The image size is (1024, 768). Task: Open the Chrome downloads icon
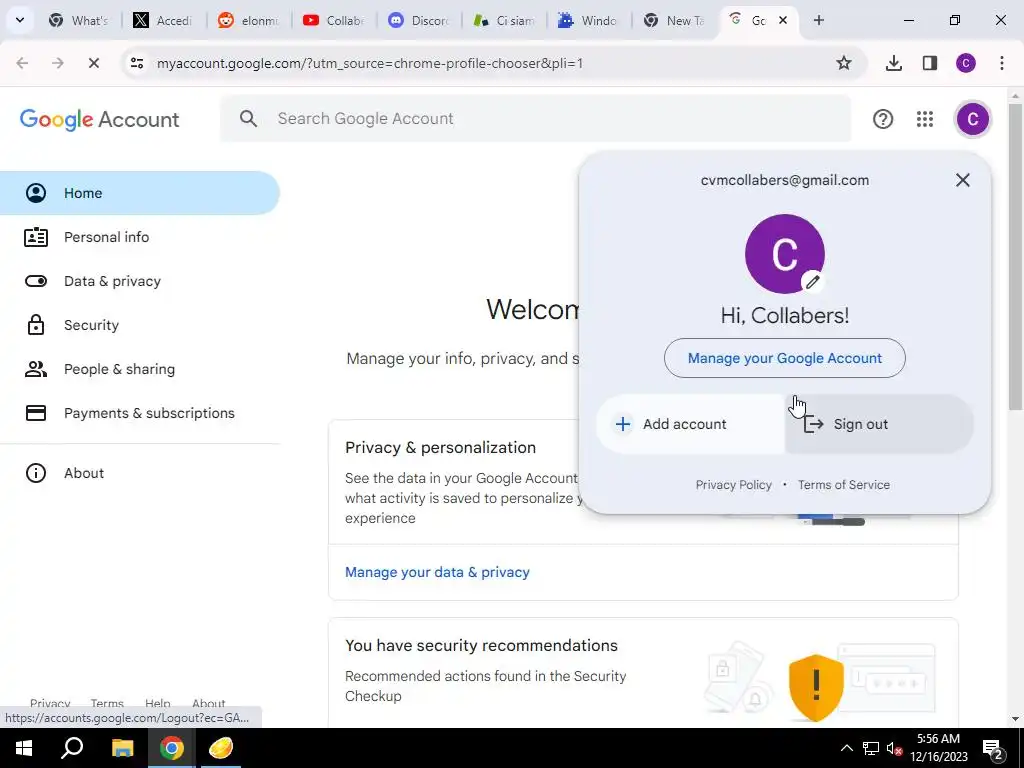tap(893, 63)
